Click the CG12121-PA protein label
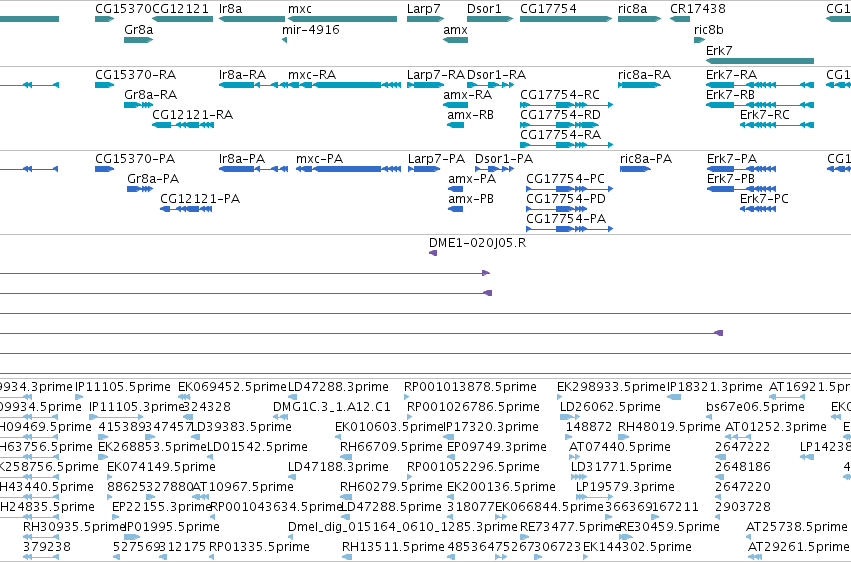 click(200, 199)
